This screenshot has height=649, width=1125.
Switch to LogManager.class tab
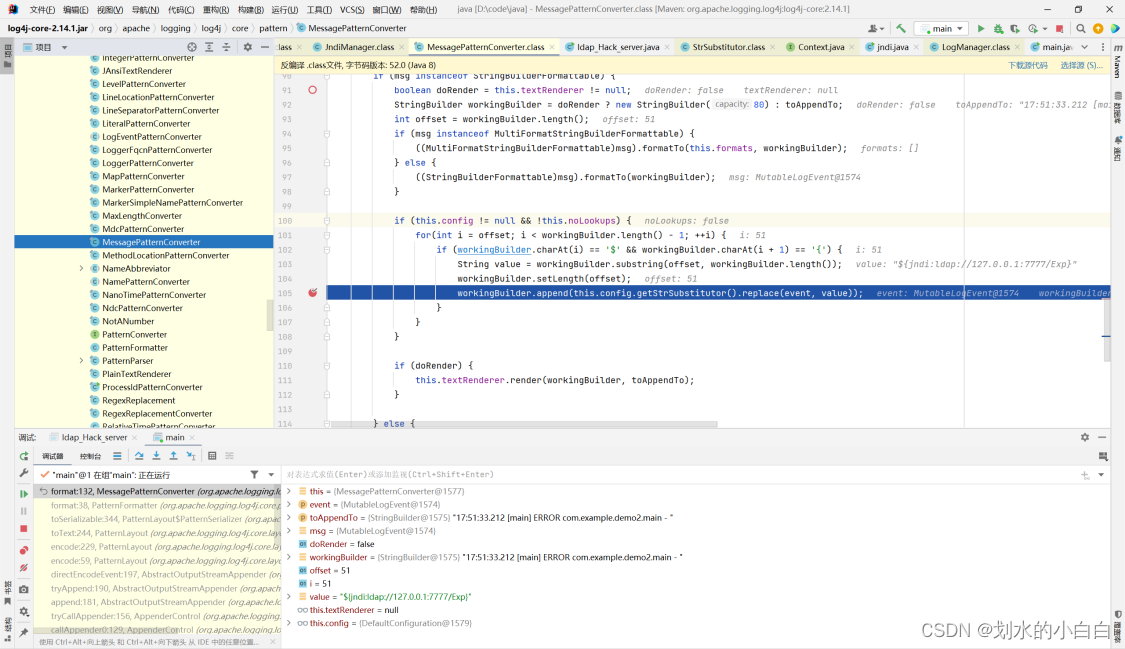975,47
